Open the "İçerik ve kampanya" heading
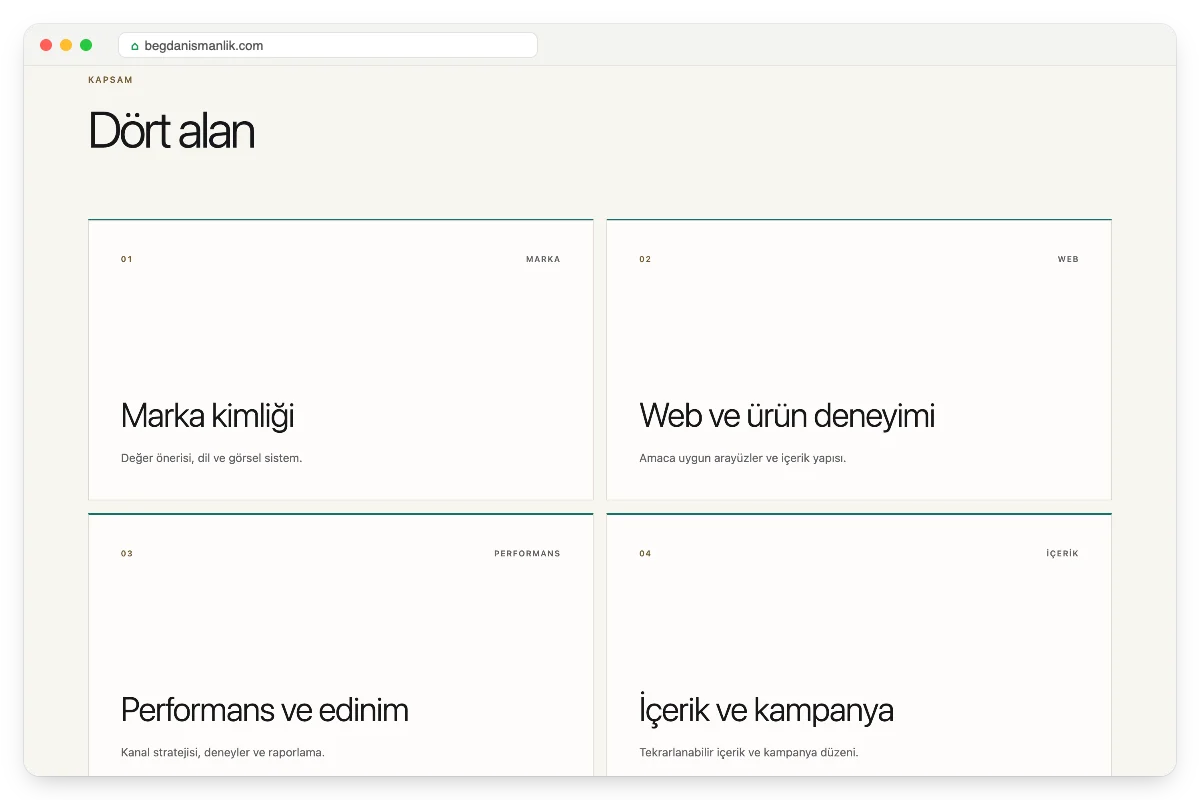Viewport: 1200px width, 800px height. click(766, 710)
